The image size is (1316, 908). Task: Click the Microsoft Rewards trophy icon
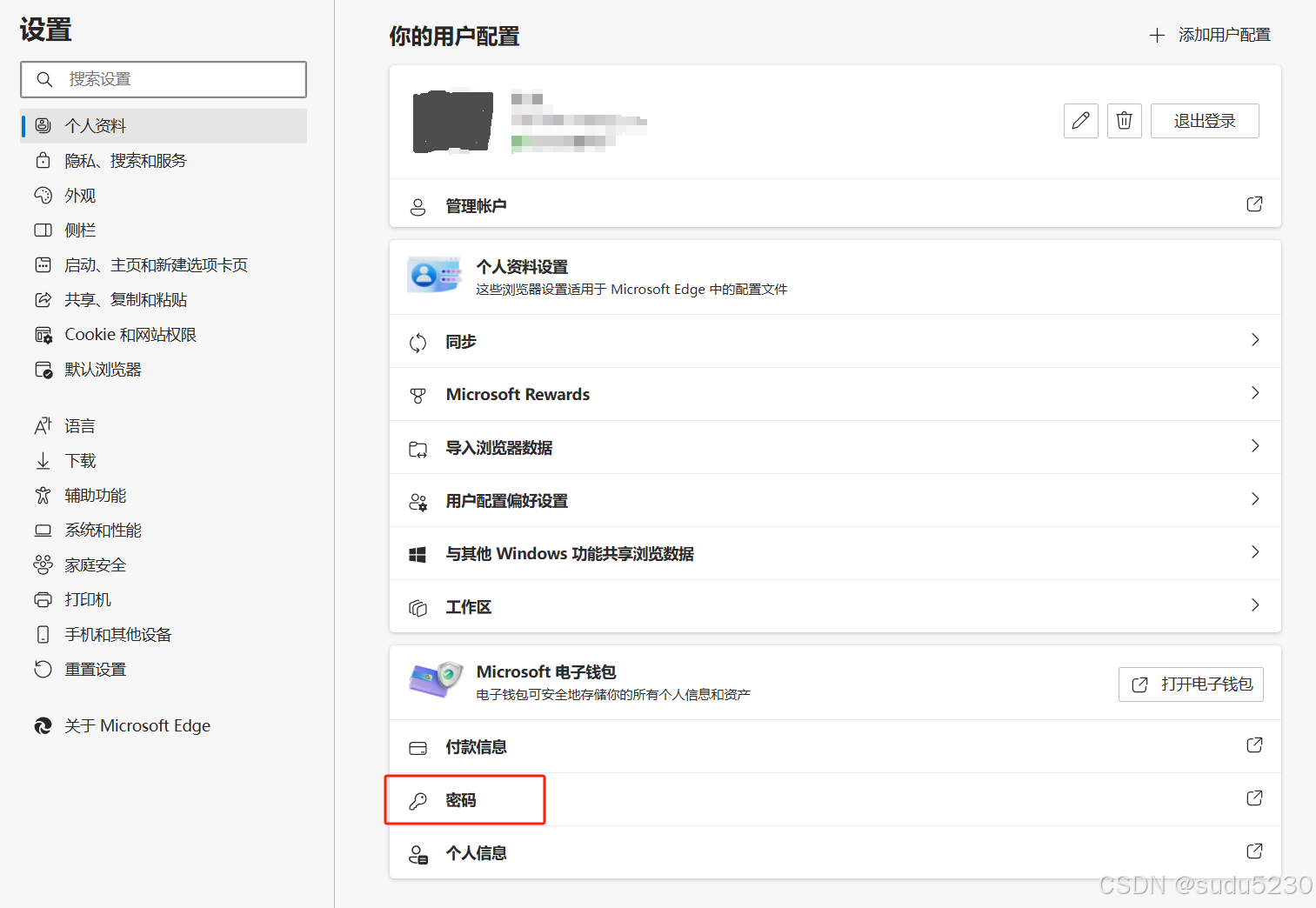click(418, 396)
